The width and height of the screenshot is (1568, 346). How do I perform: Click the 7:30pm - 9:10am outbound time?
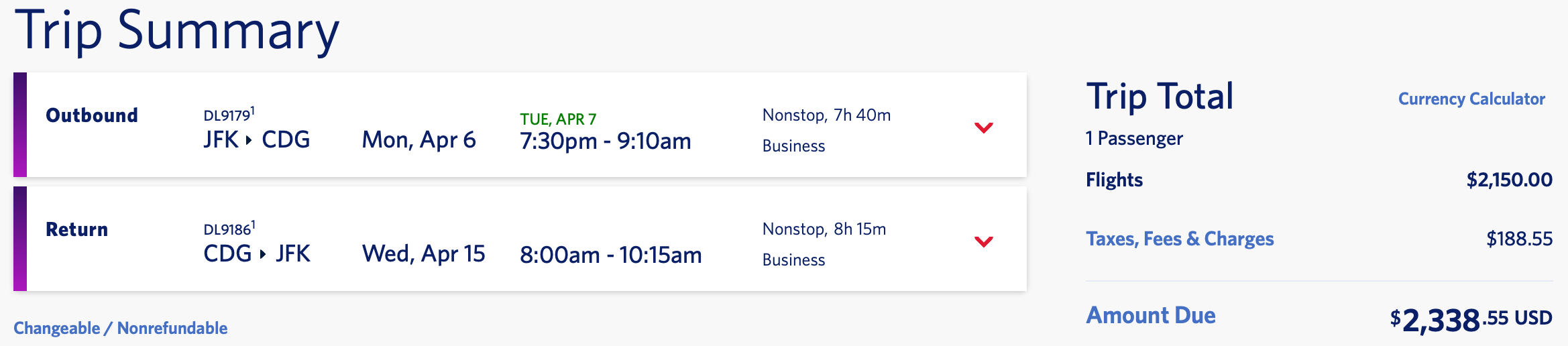pyautogui.click(x=605, y=141)
